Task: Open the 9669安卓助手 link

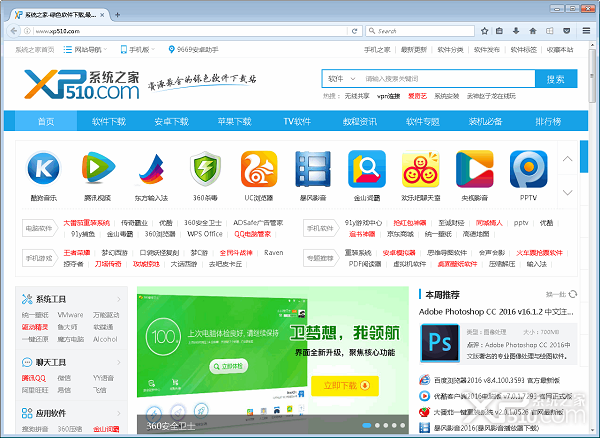Action: [x=193, y=49]
